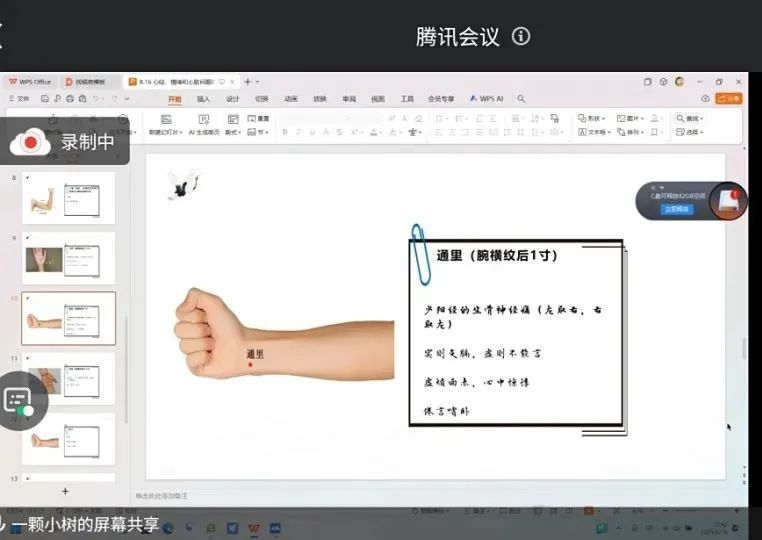Click the red recording indicator icon

tap(31, 142)
